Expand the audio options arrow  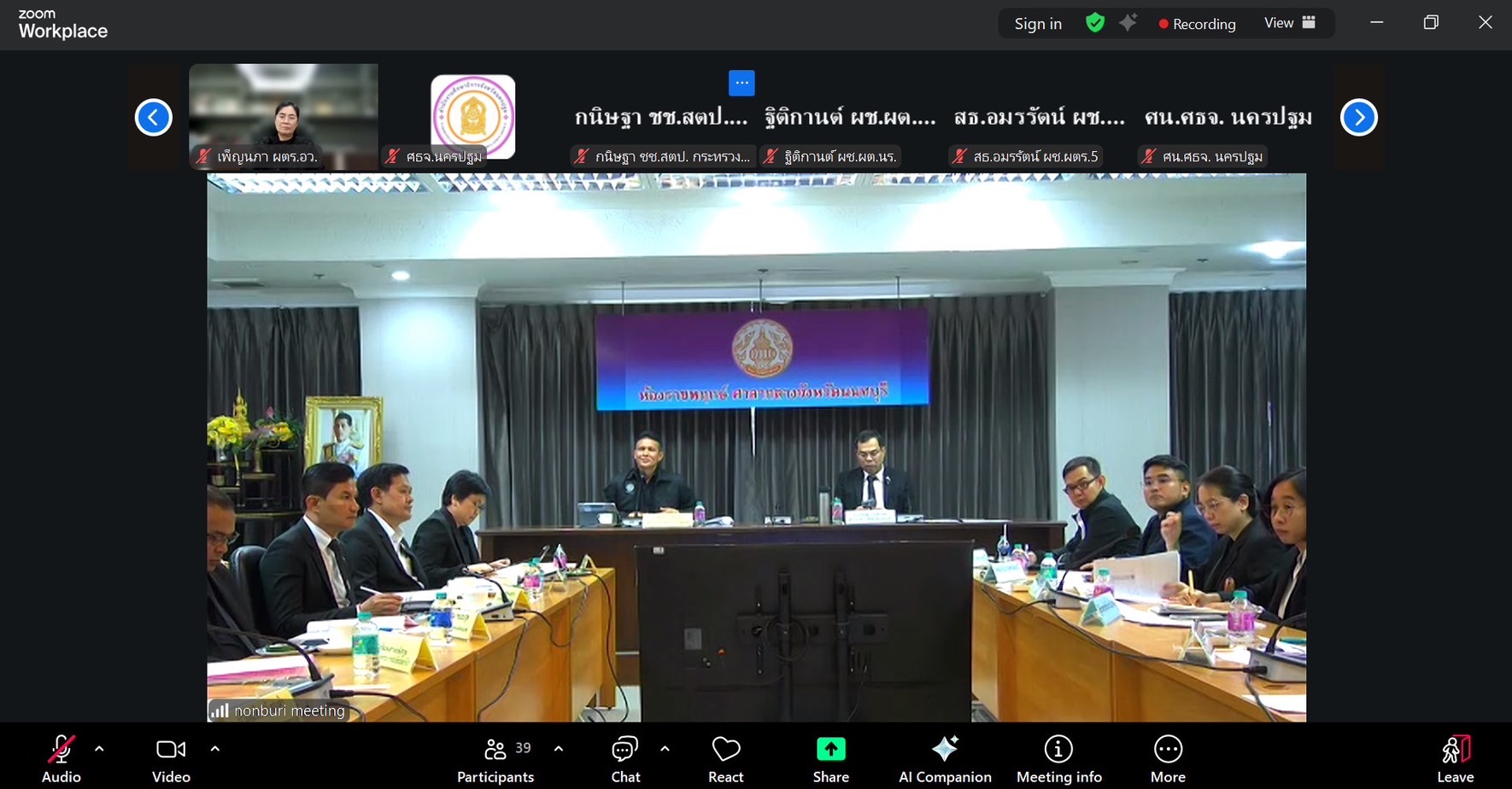click(99, 749)
